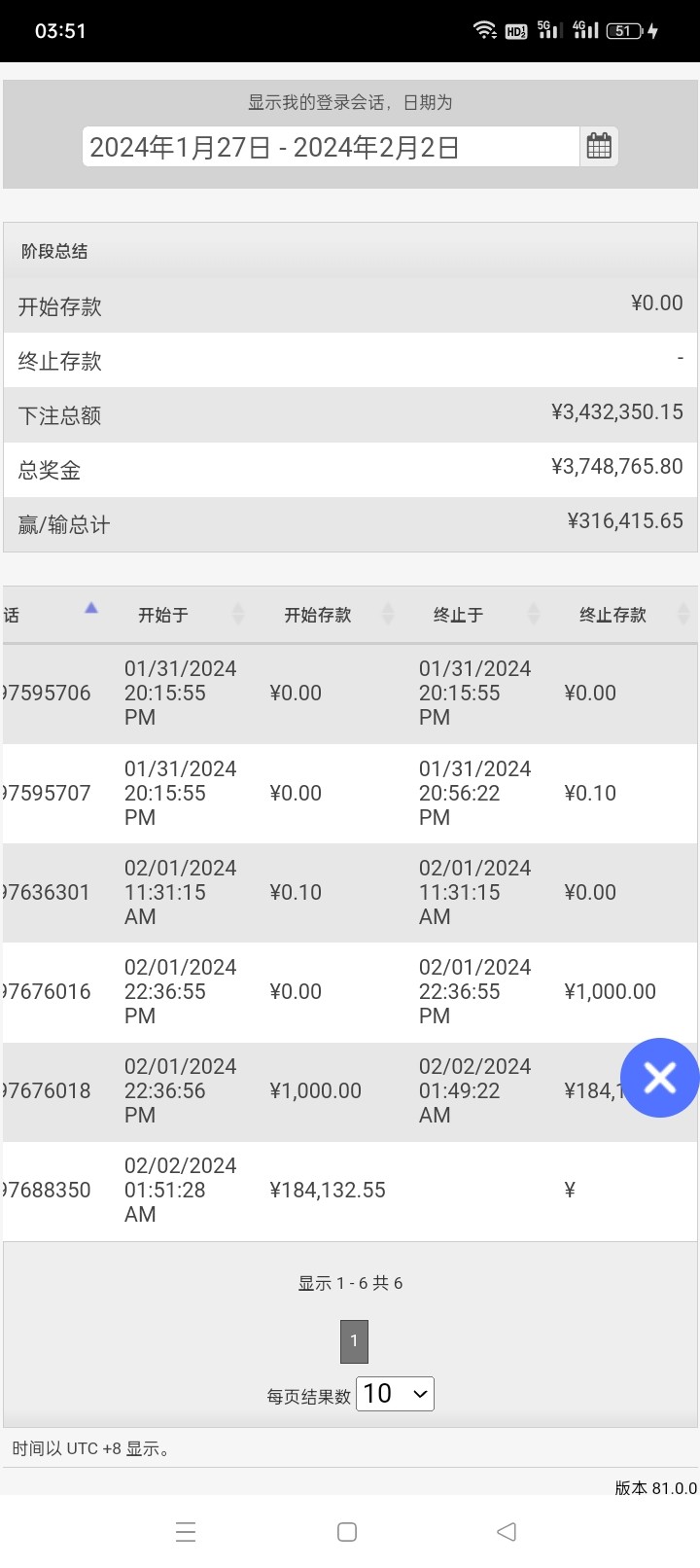Open the calendar date picker icon
700x1568 pixels.
coord(599,147)
